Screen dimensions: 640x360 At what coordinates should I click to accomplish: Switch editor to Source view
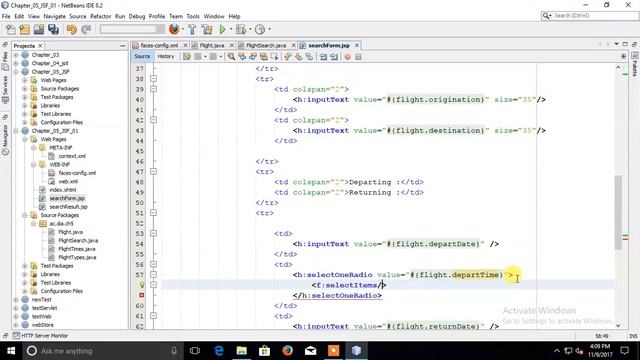tap(142, 56)
